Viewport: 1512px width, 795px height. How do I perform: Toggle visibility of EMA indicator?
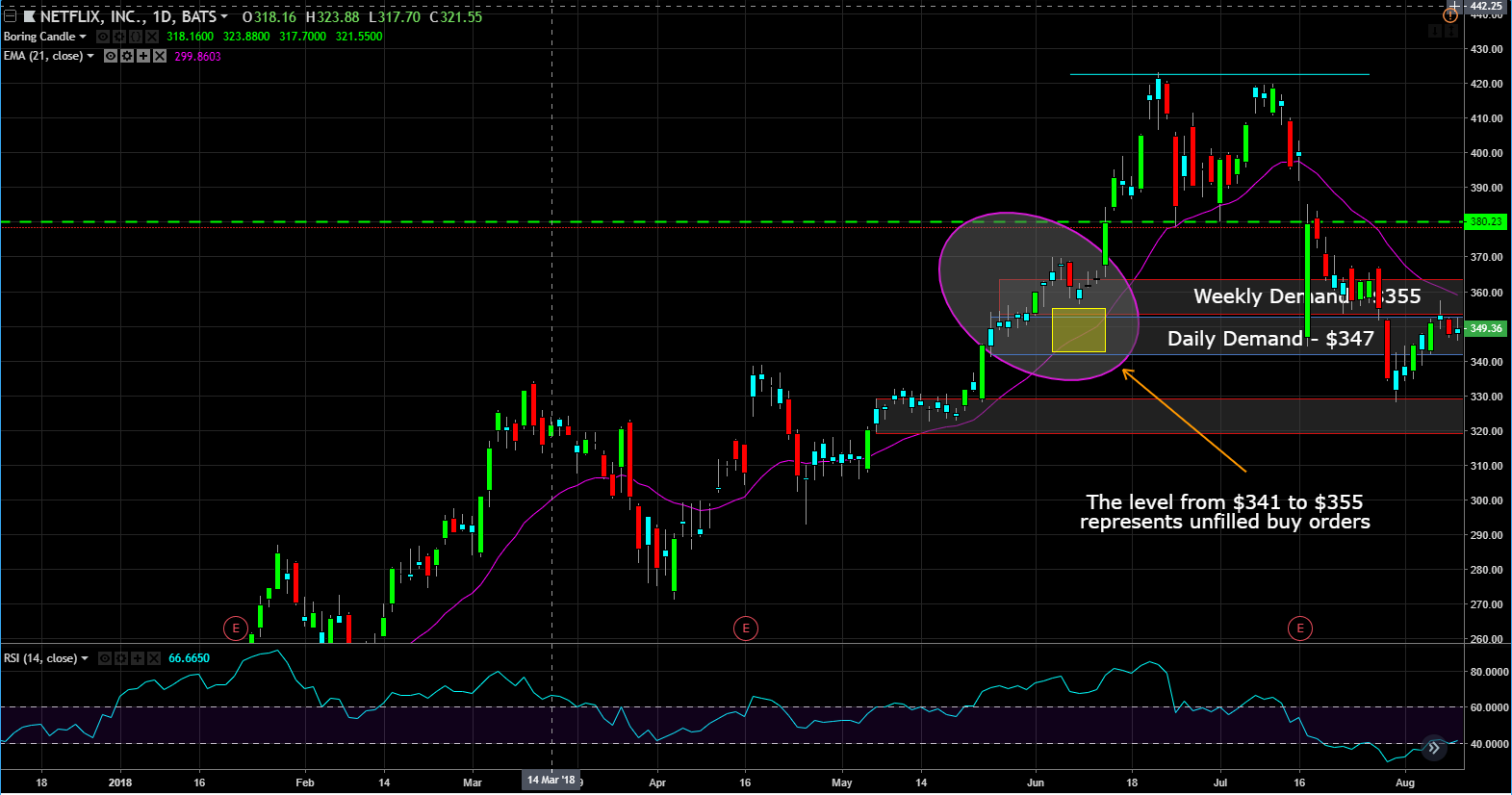pos(111,56)
